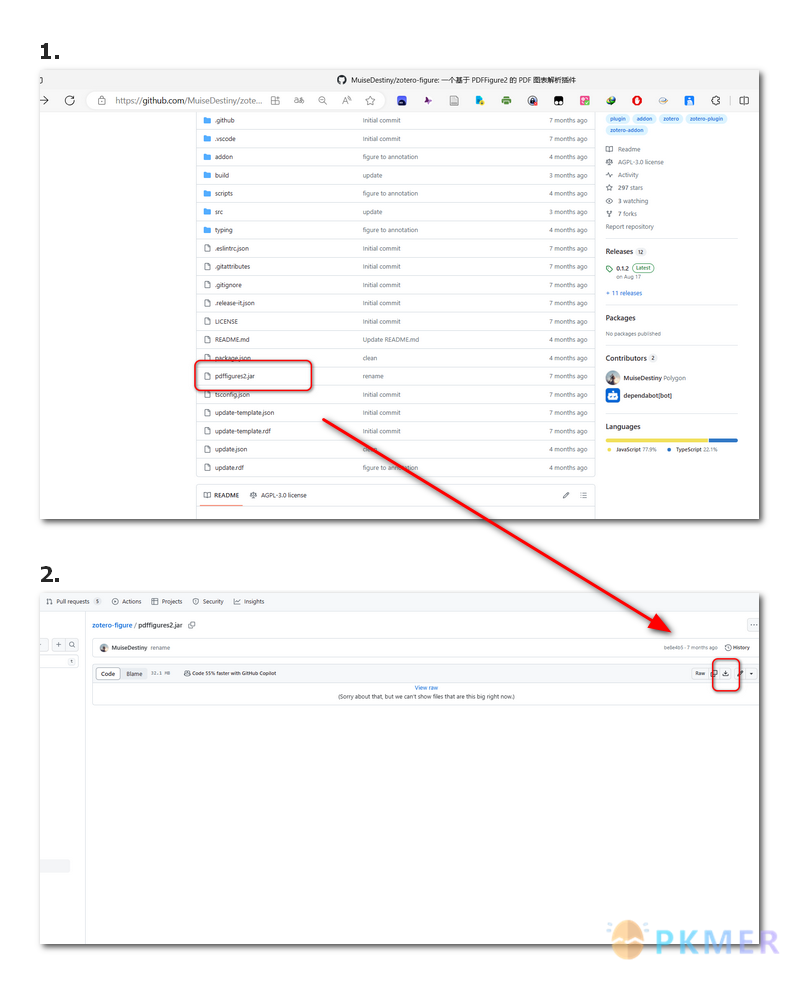
Task: Open the src folder
Action: (219, 212)
